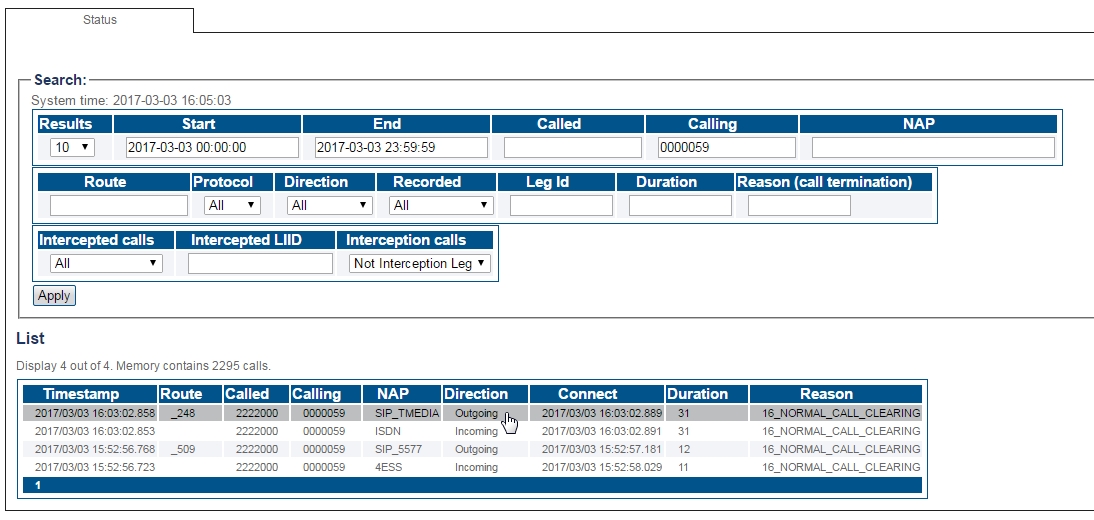Focus the Leg Id input field

point(561,205)
